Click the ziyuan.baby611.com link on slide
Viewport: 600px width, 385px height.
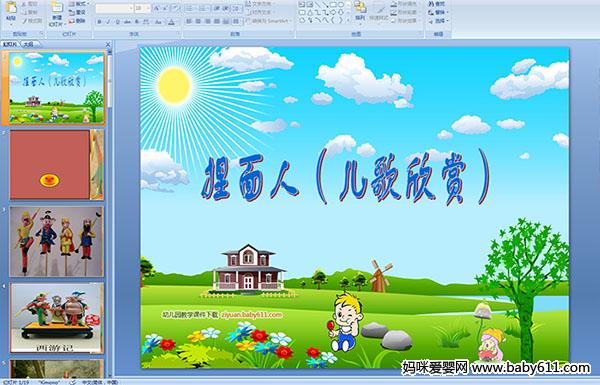click(x=251, y=315)
